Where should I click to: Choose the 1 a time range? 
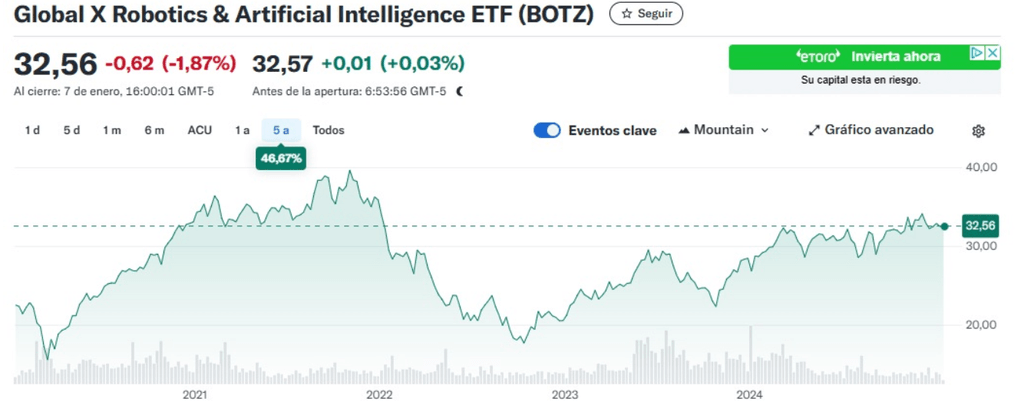pyautogui.click(x=242, y=130)
